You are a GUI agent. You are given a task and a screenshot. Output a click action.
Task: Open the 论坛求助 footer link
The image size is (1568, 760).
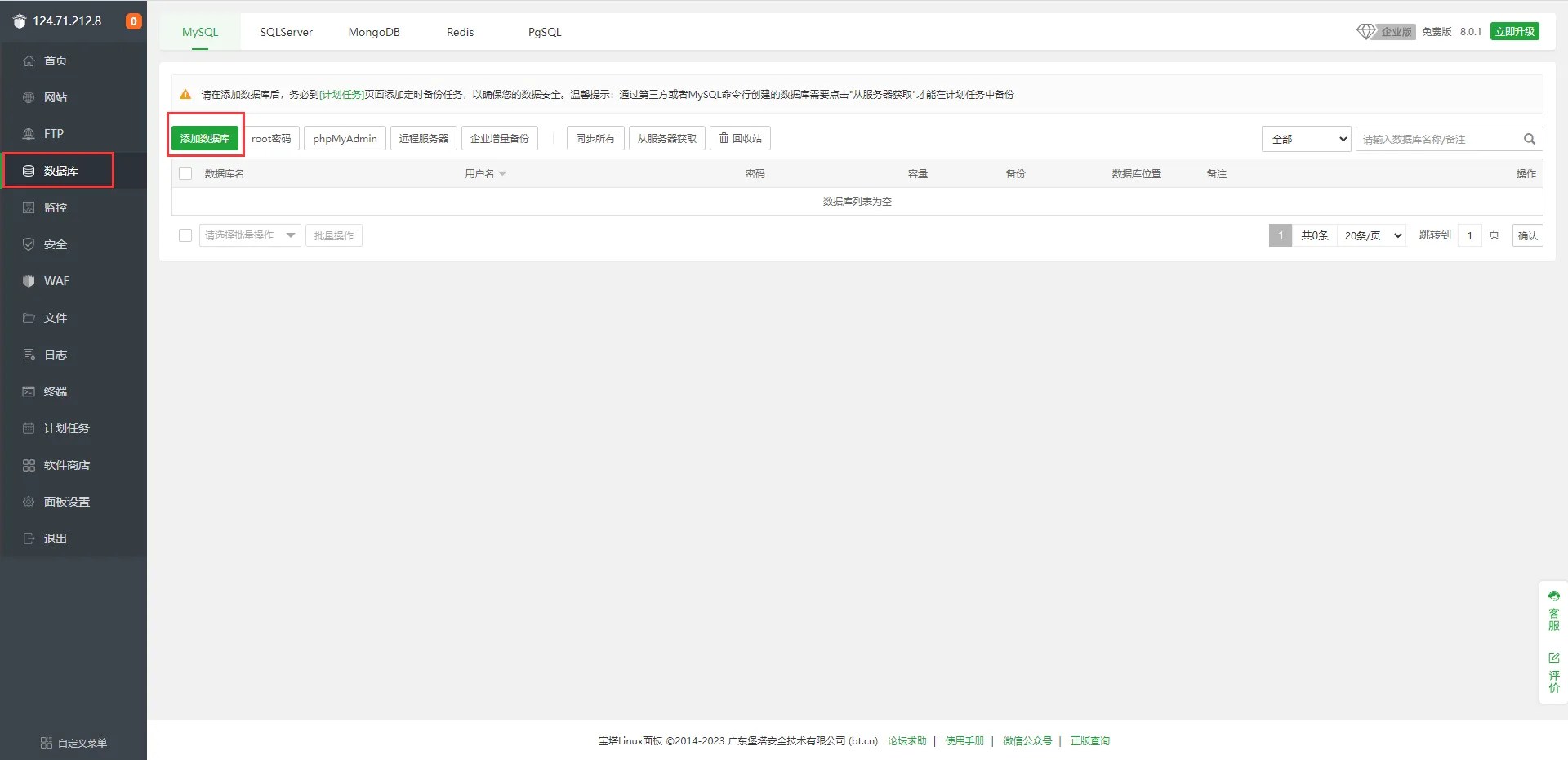pos(907,741)
